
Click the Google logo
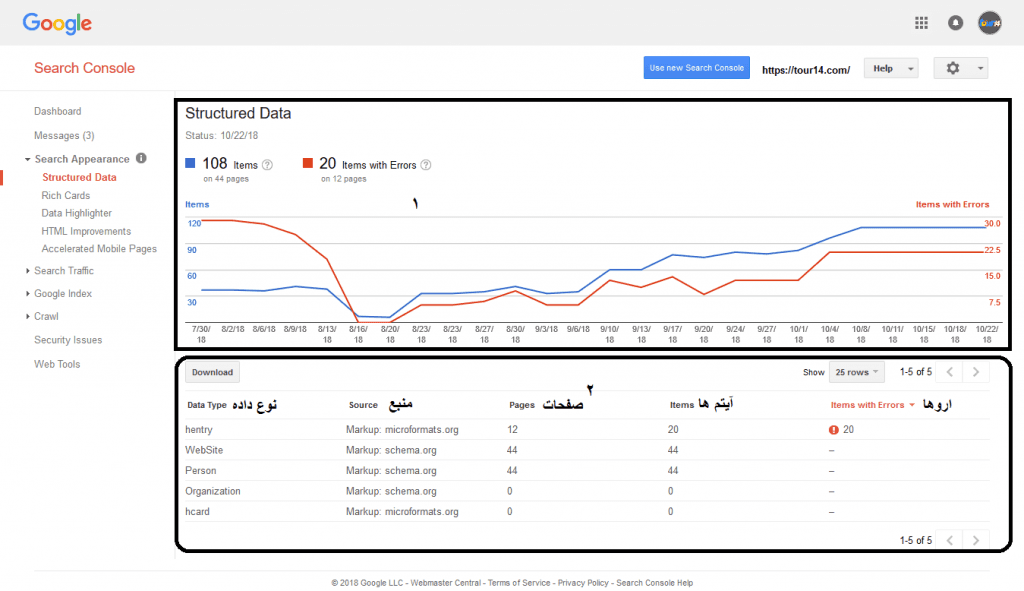pyautogui.click(x=57, y=24)
